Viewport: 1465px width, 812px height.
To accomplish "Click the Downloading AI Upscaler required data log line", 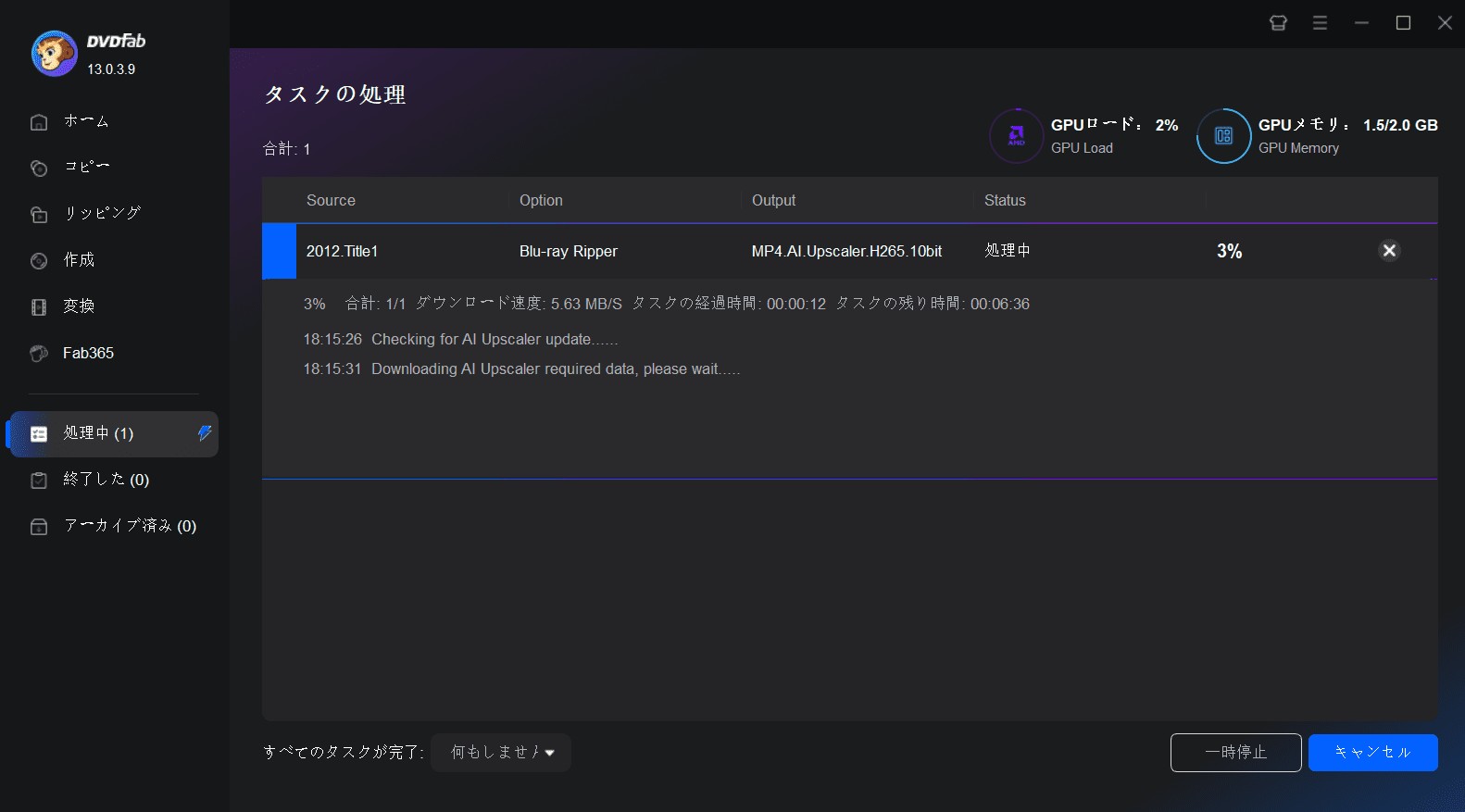I will tap(521, 369).
